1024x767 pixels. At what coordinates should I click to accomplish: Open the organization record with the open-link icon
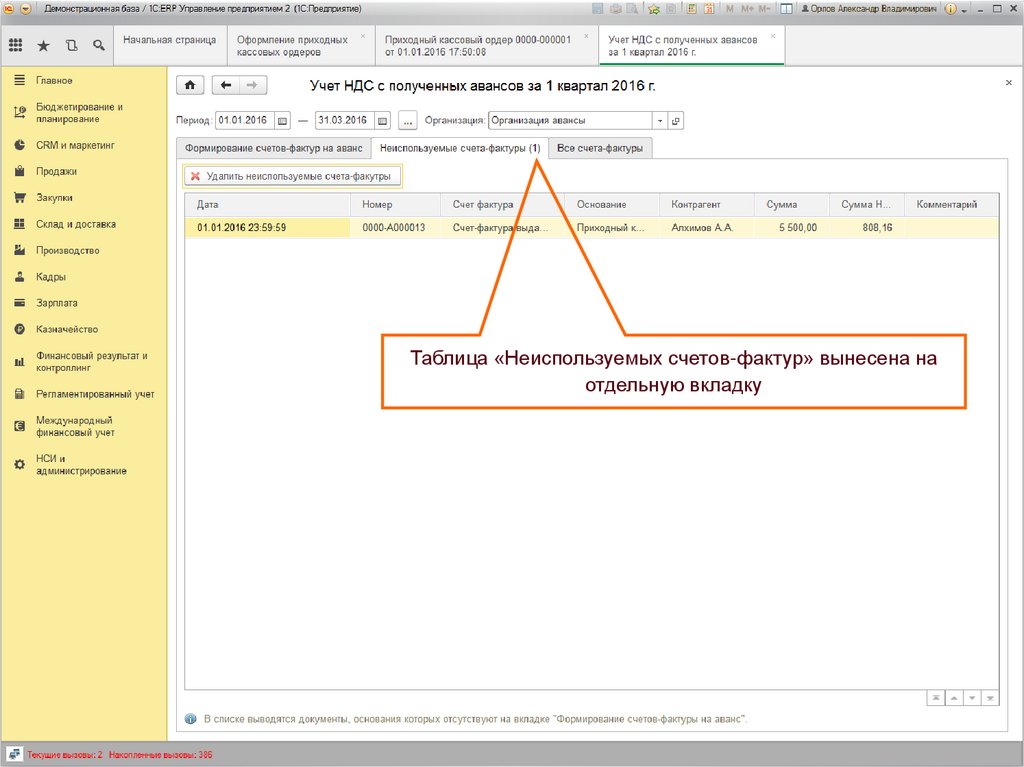click(676, 121)
